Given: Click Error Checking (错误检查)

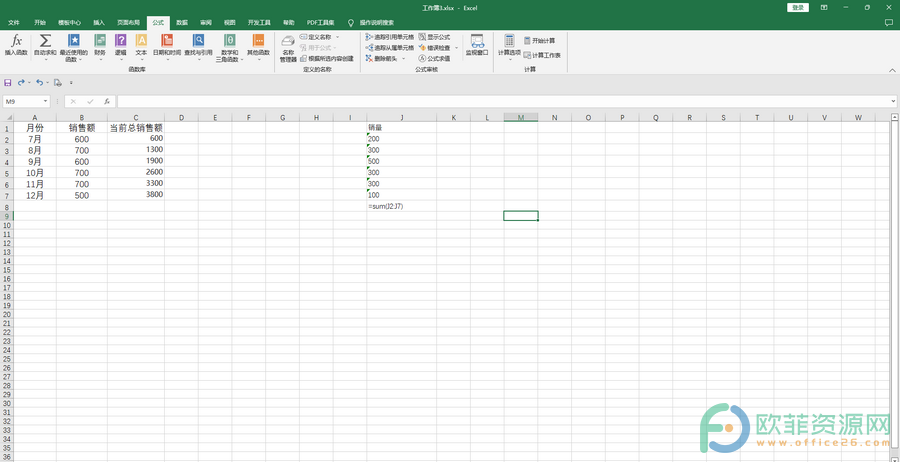Looking at the screenshot, I should (435, 48).
